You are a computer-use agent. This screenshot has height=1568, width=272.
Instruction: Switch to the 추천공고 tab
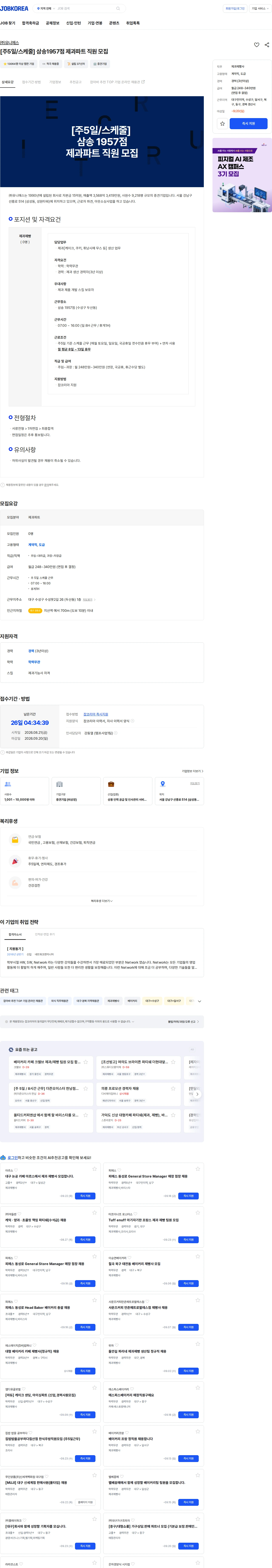tap(75, 82)
